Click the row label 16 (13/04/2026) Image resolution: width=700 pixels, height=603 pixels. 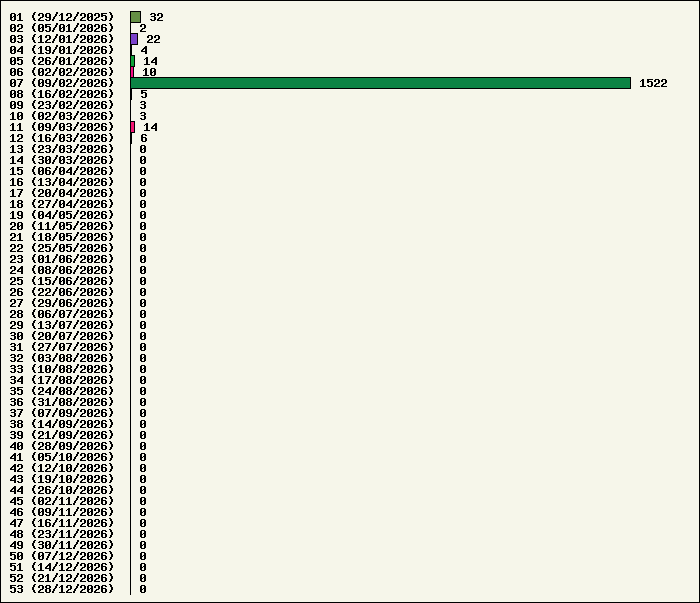tap(62, 183)
